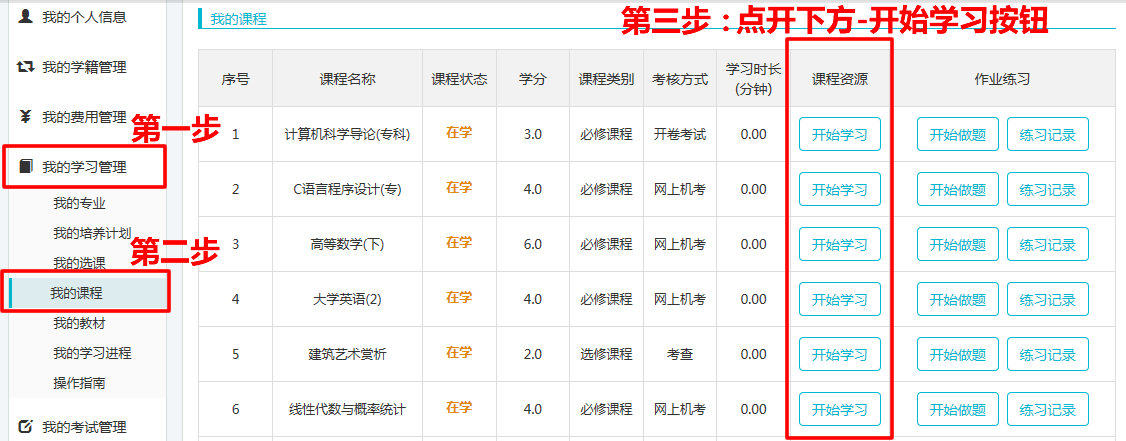Click the book icon beside 我的学习管理
The width and height of the screenshot is (1126, 441).
26,167
